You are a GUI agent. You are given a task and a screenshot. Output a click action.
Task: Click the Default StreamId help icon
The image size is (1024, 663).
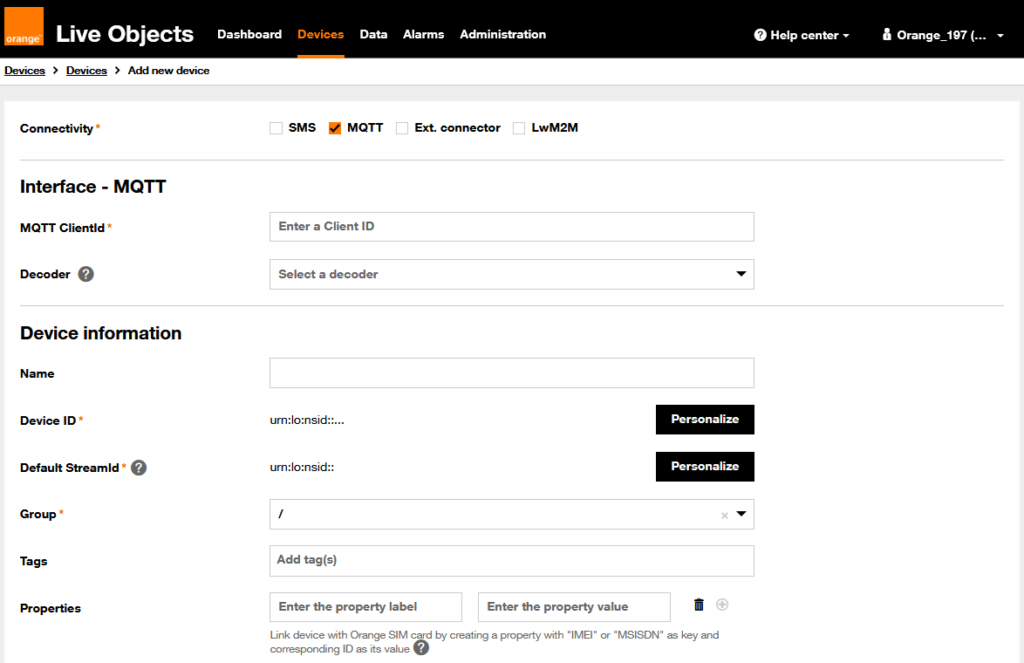(139, 467)
